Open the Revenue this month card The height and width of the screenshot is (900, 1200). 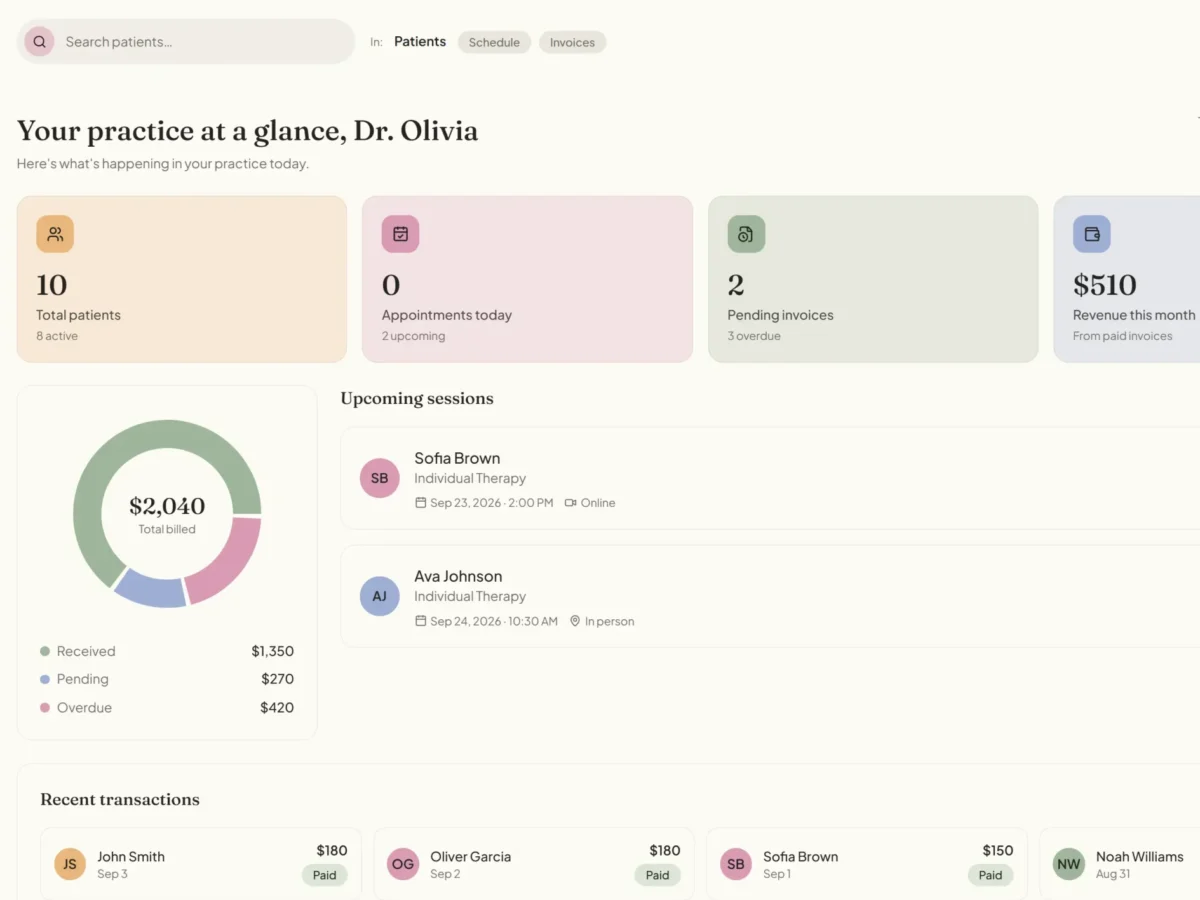[x=1127, y=279]
